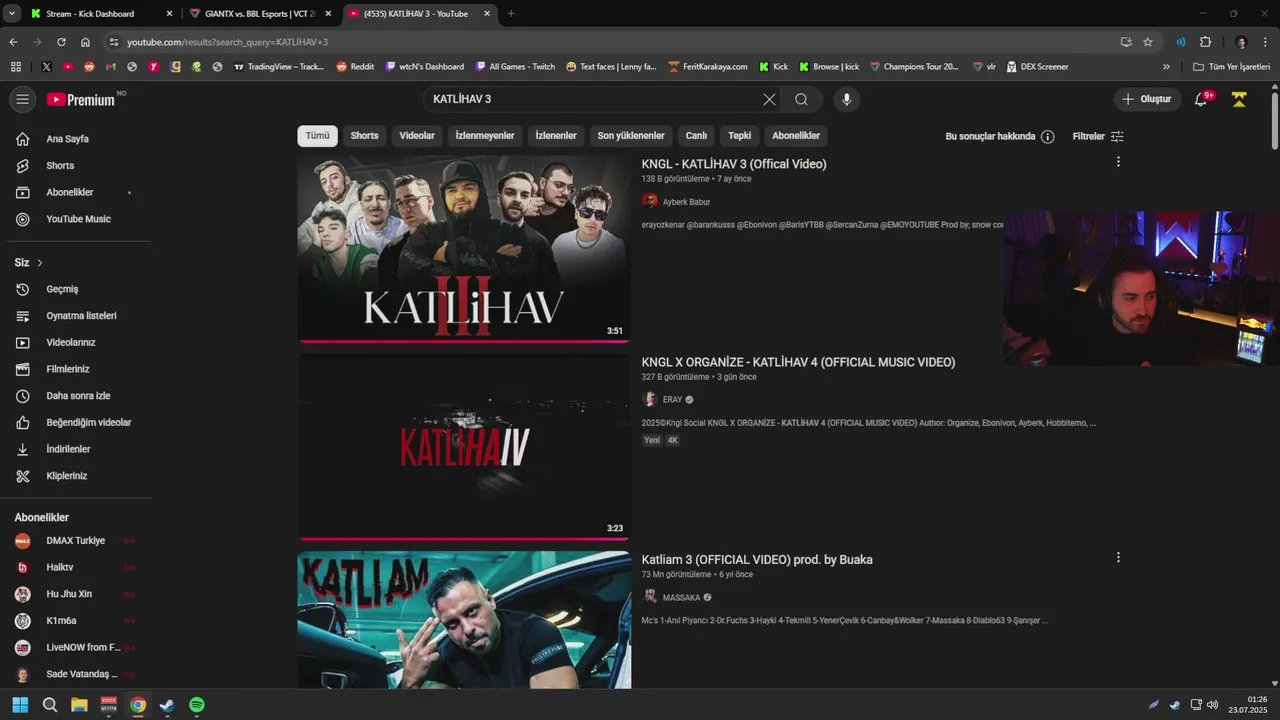Screen dimensions: 1280x720
Task: Switch to Stream - Kick Dashboard tab
Action: pos(99,14)
